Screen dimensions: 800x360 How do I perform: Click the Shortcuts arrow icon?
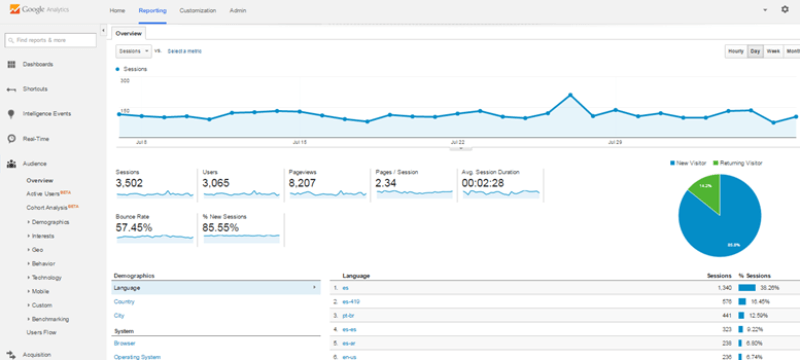(x=11, y=89)
